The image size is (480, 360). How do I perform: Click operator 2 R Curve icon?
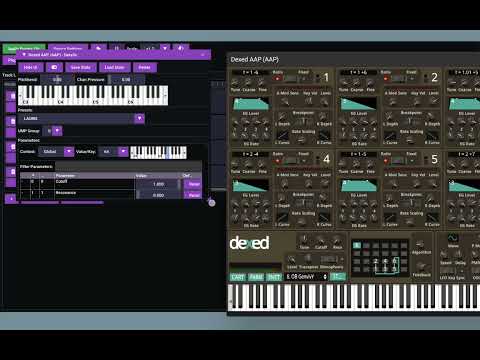[432, 135]
